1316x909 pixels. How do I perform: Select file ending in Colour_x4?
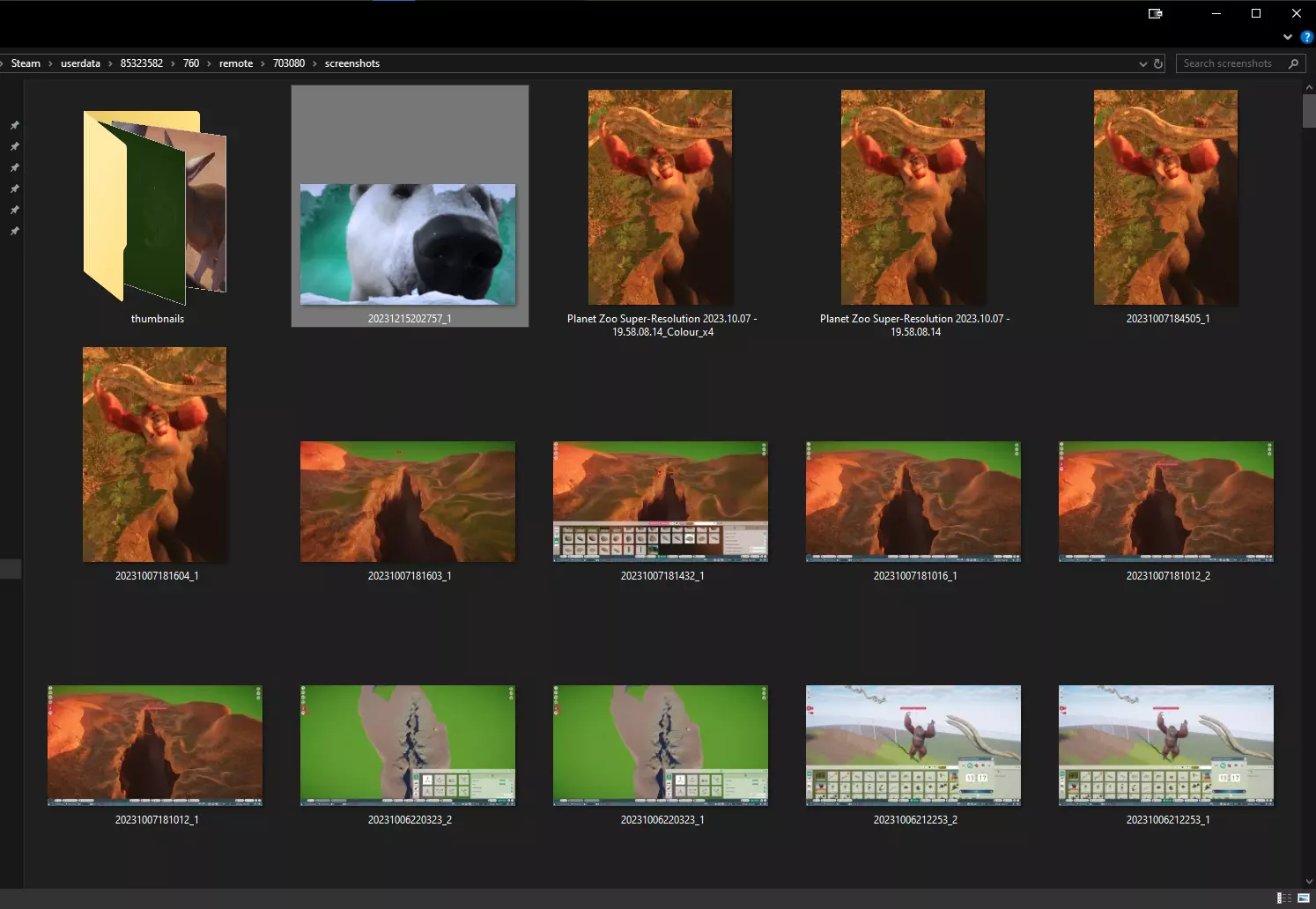click(661, 197)
